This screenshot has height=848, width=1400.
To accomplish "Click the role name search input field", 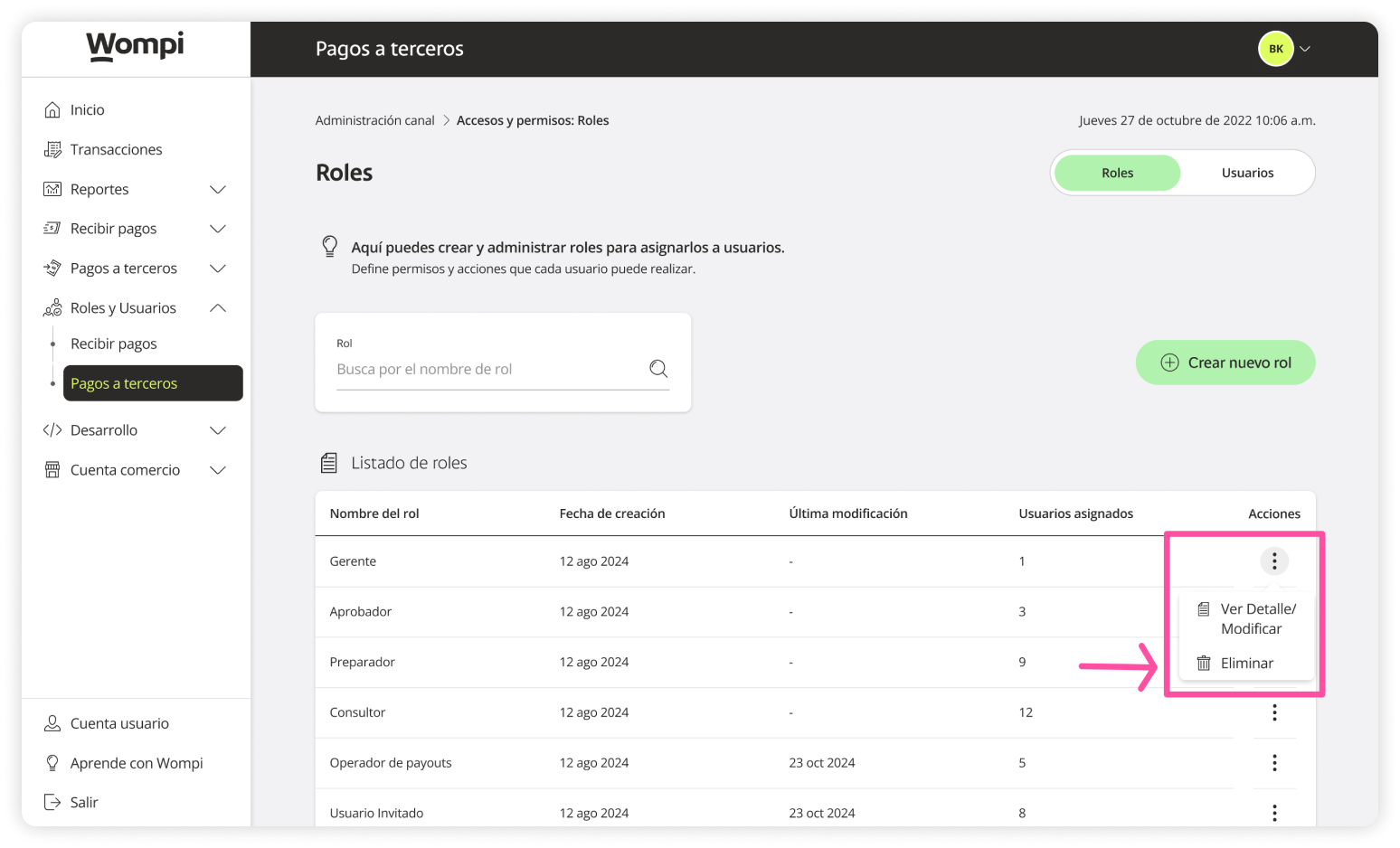I will pos(488,369).
